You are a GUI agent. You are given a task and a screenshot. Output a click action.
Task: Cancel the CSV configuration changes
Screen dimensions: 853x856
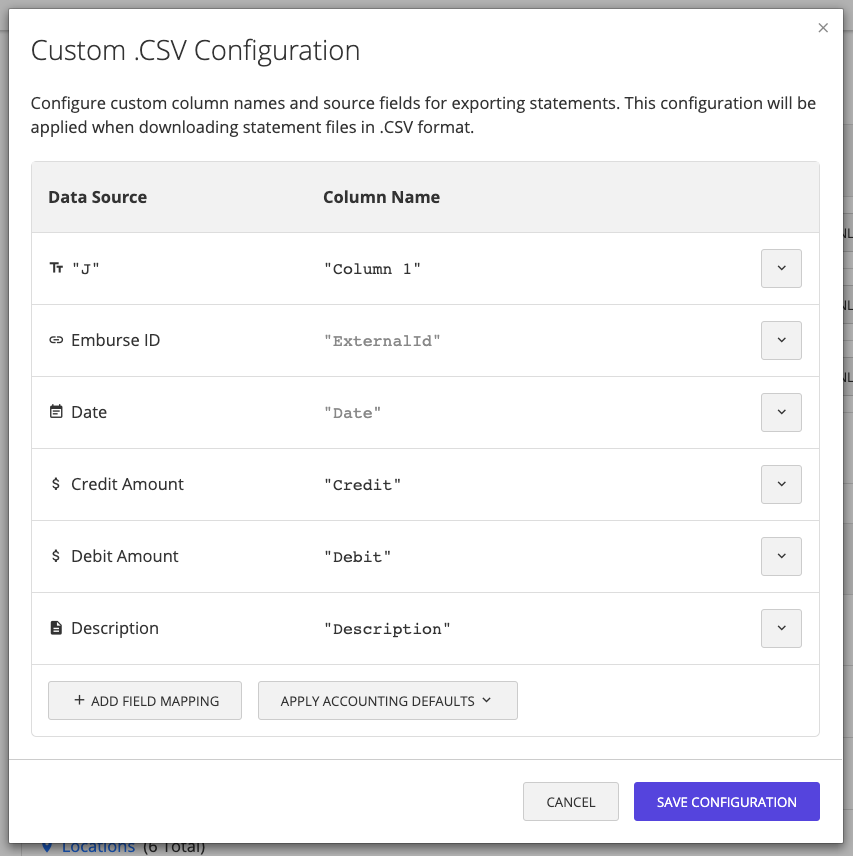coord(570,801)
